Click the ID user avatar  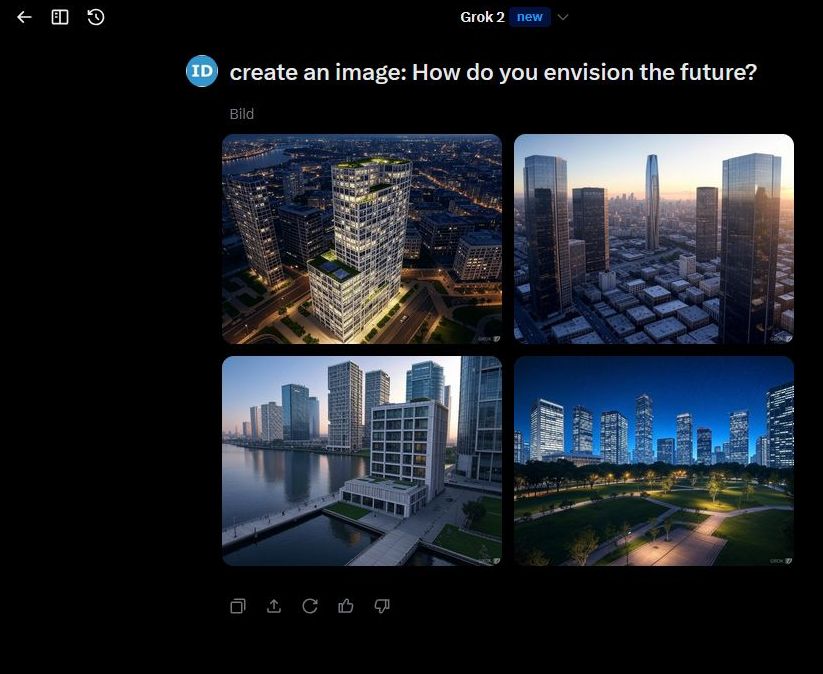202,71
